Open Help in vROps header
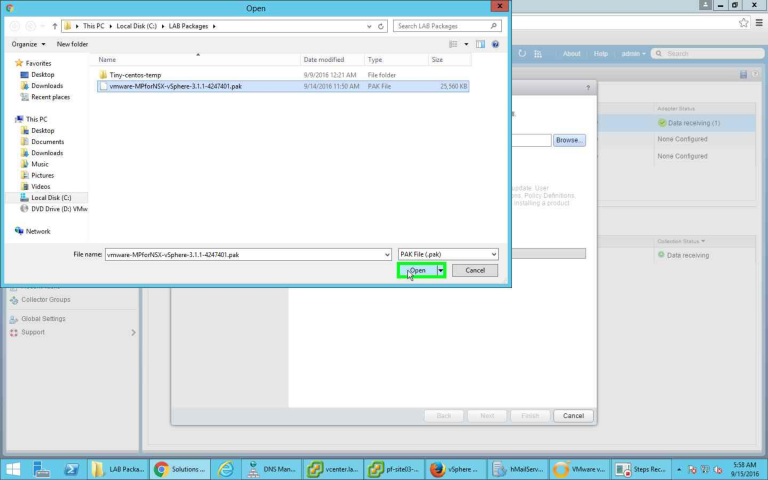768x480 pixels. coord(600,54)
